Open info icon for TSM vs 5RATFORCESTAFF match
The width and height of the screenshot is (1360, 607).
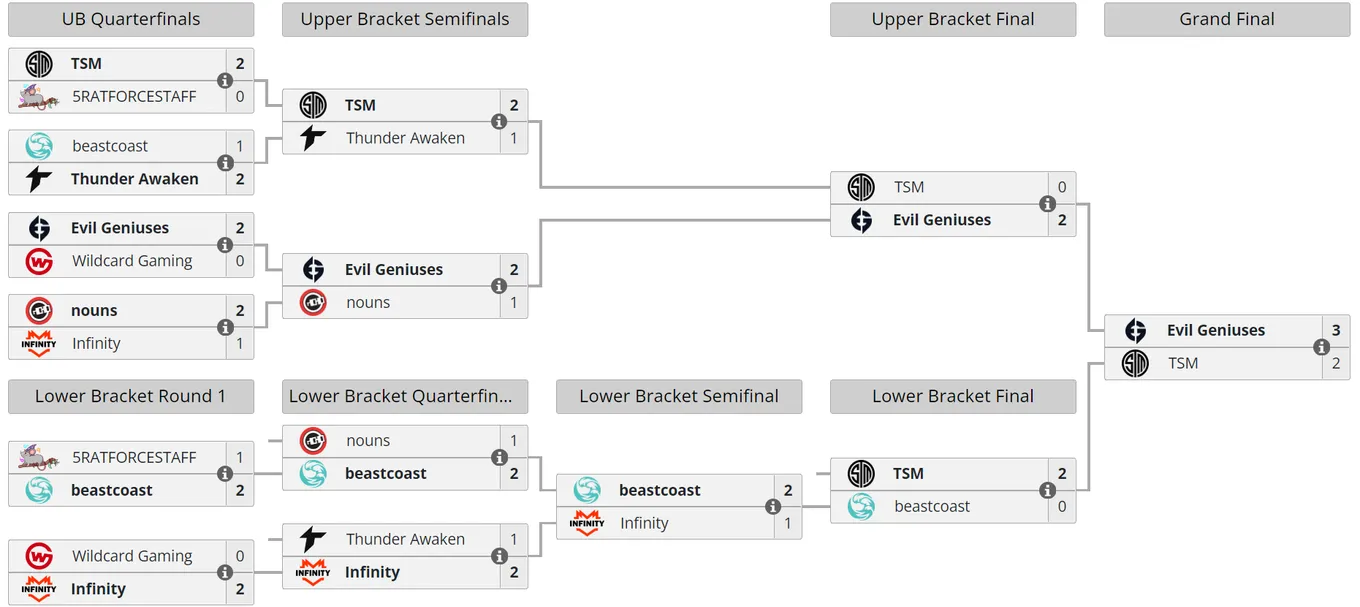click(x=225, y=81)
